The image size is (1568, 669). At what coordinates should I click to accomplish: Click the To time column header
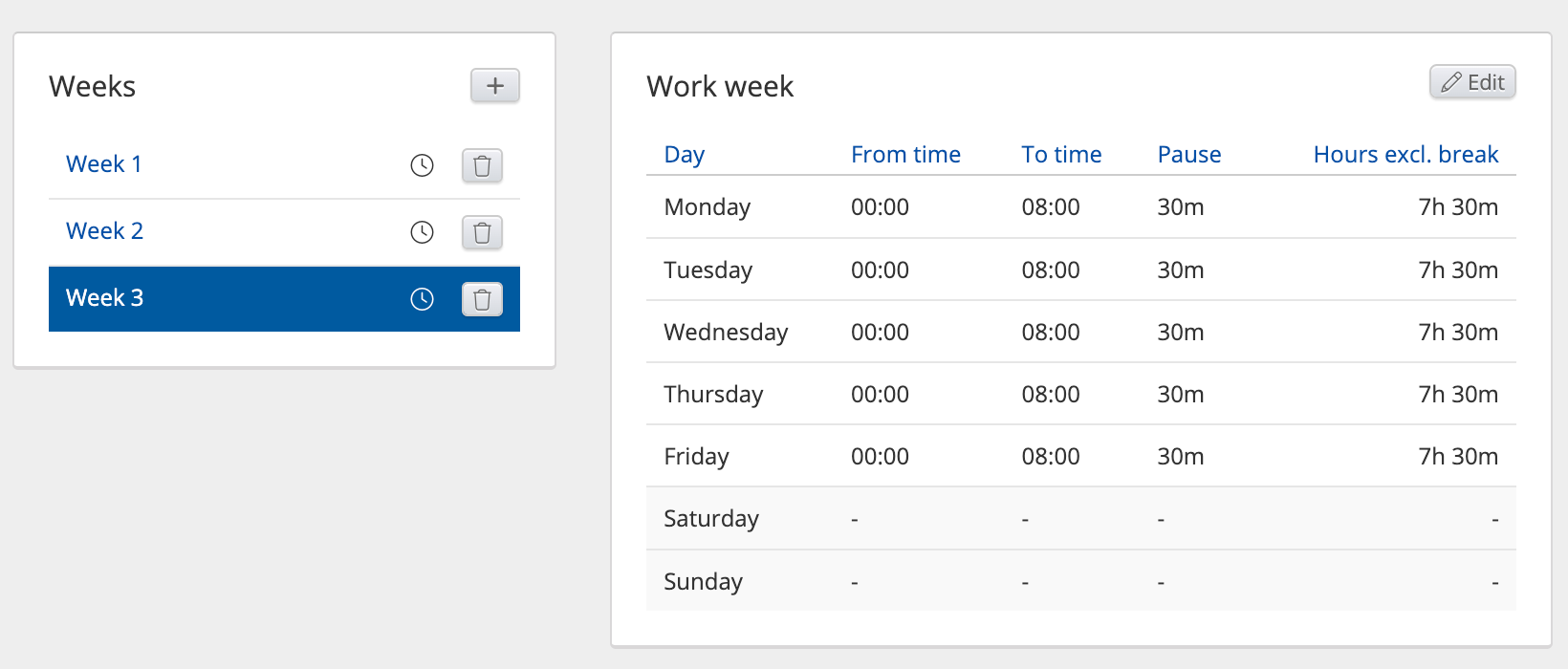click(x=1061, y=155)
